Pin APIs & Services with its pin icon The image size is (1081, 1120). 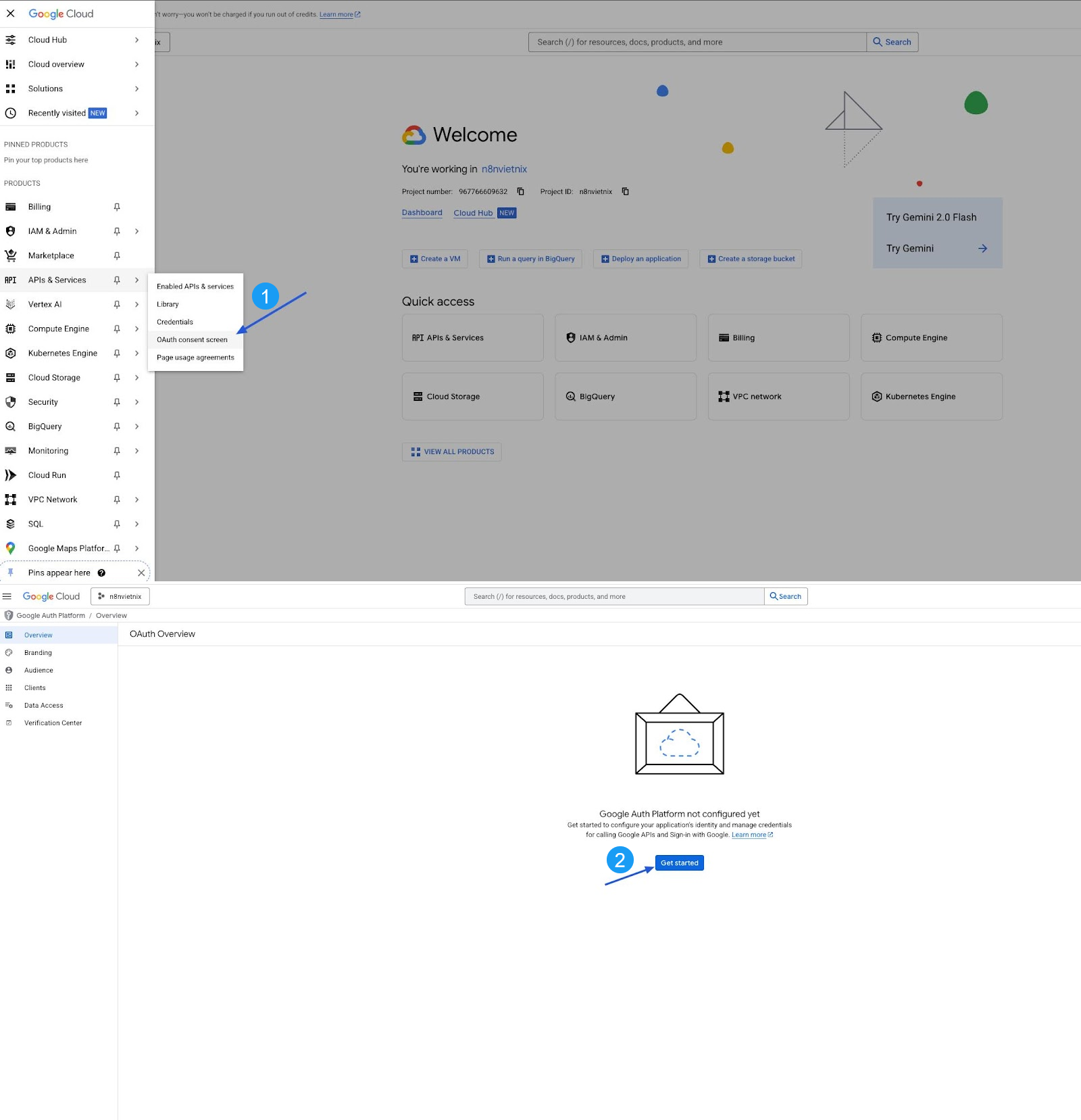(117, 280)
